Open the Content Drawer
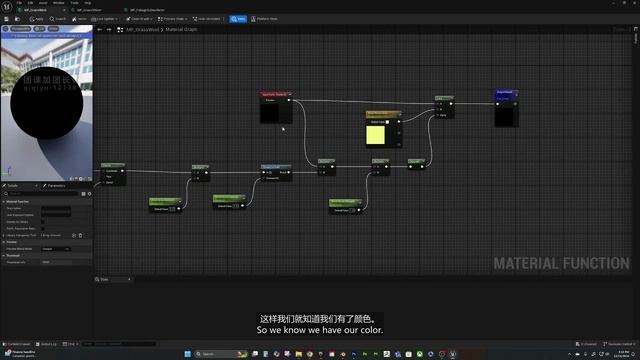Screen dimensions: 640x360 pos(16,344)
